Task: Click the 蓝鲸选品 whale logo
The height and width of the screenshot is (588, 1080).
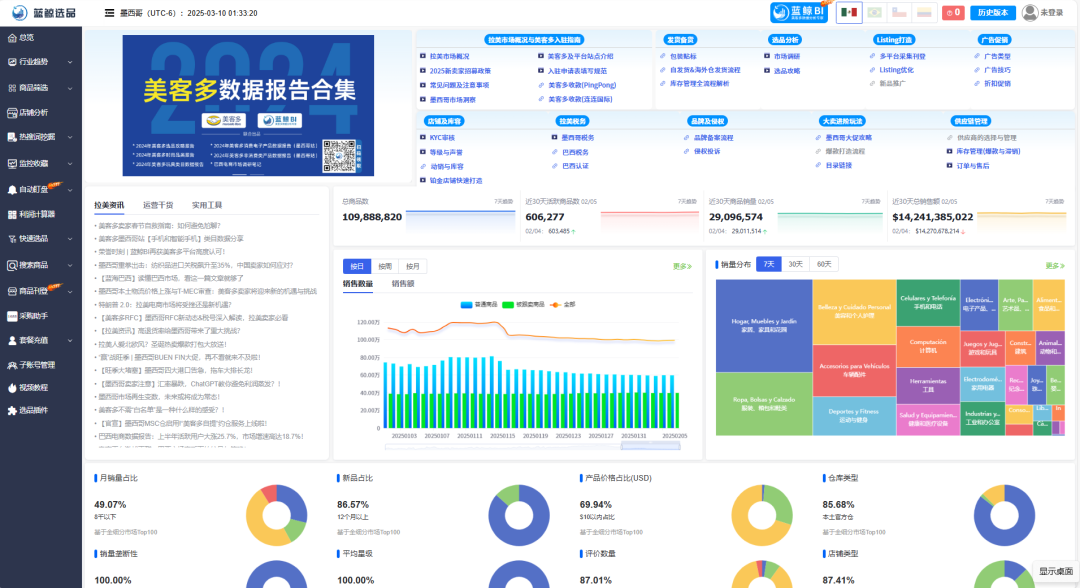Action: click(x=20, y=12)
